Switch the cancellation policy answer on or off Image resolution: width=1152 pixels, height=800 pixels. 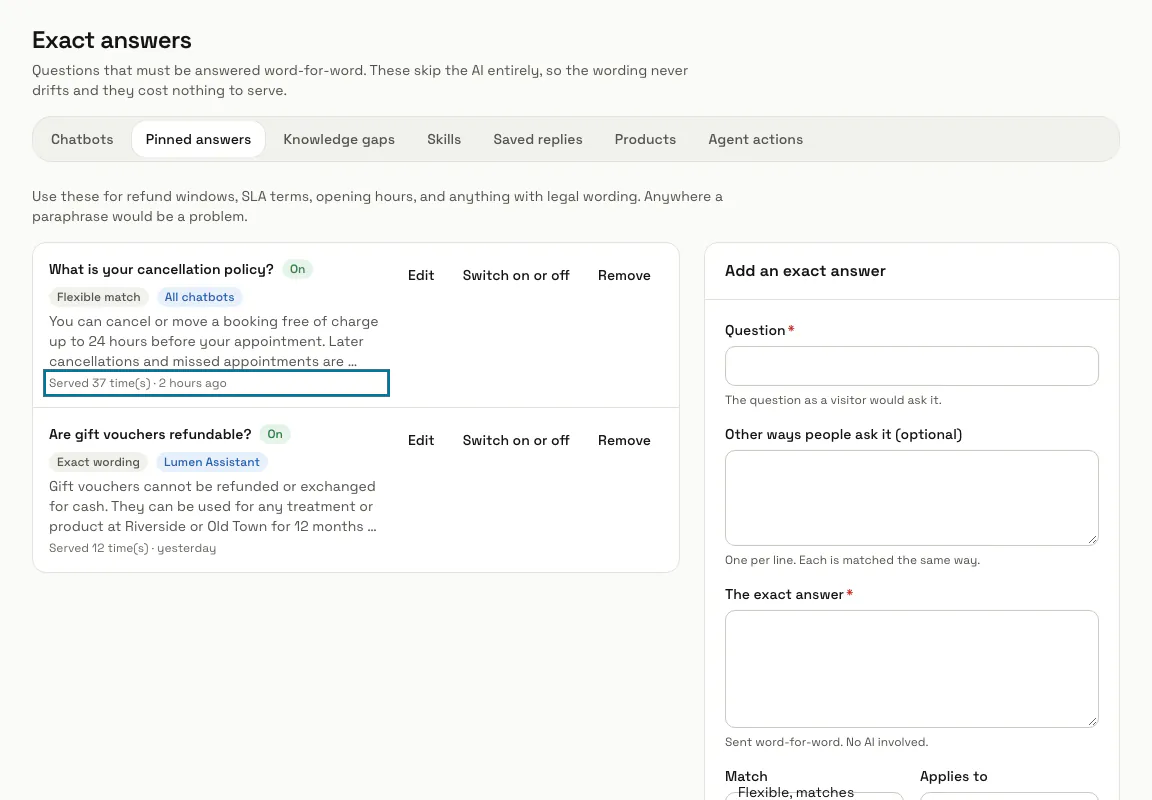pyautogui.click(x=516, y=275)
